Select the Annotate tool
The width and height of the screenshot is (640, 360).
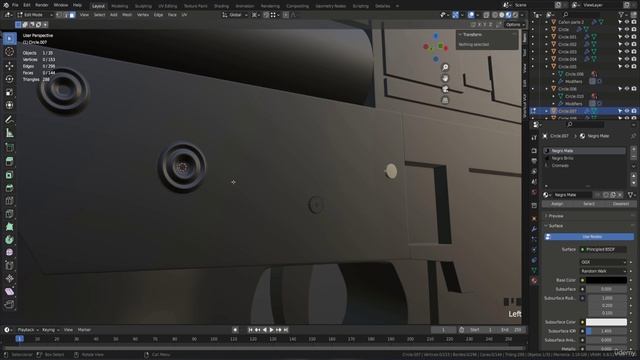tap(9, 119)
